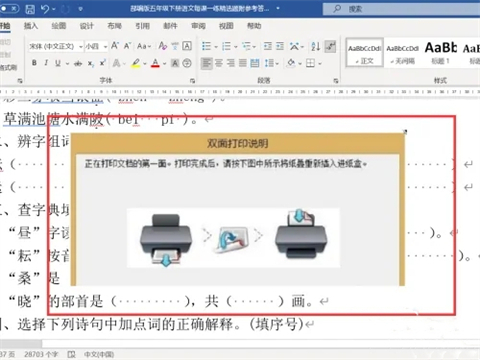Toggle bold formatting
The width and height of the screenshot is (480, 360).
point(34,63)
